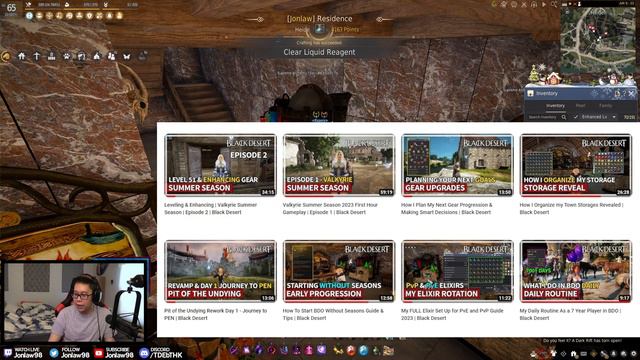The width and height of the screenshot is (640, 360).
Task: Switch to the Pearl tab
Action: point(580,106)
